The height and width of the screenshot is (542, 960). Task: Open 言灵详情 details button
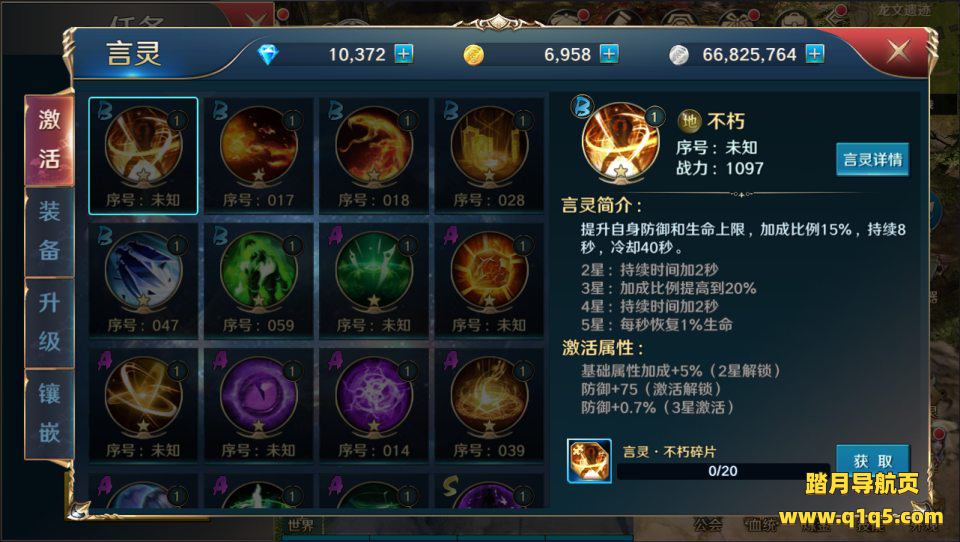872,160
